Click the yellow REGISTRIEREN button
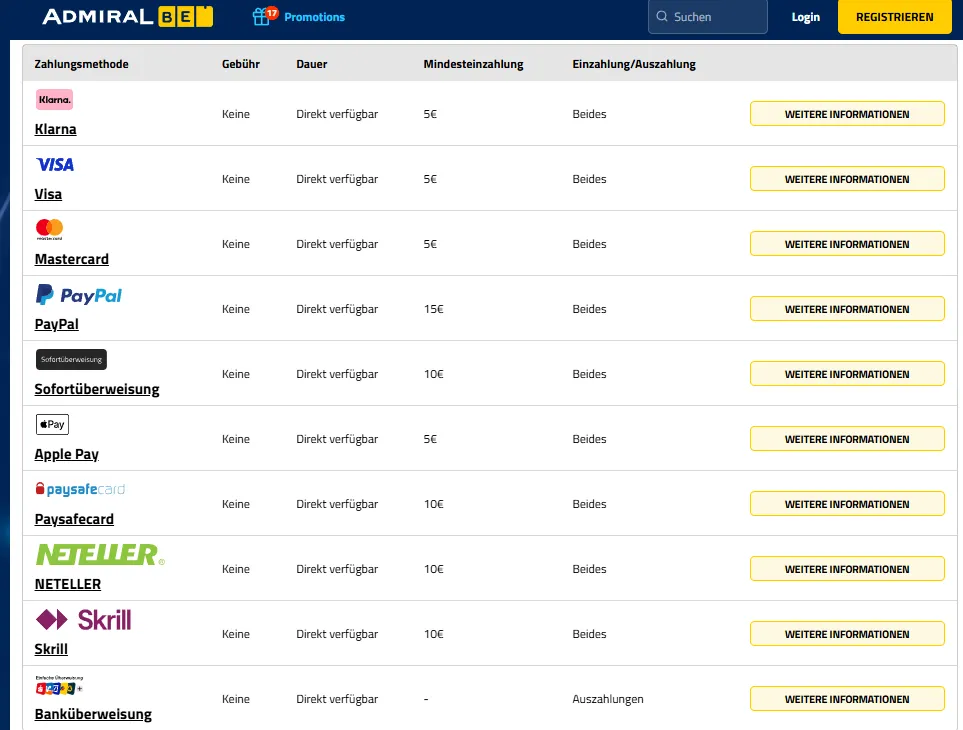Viewport: 963px width, 730px height. click(894, 17)
